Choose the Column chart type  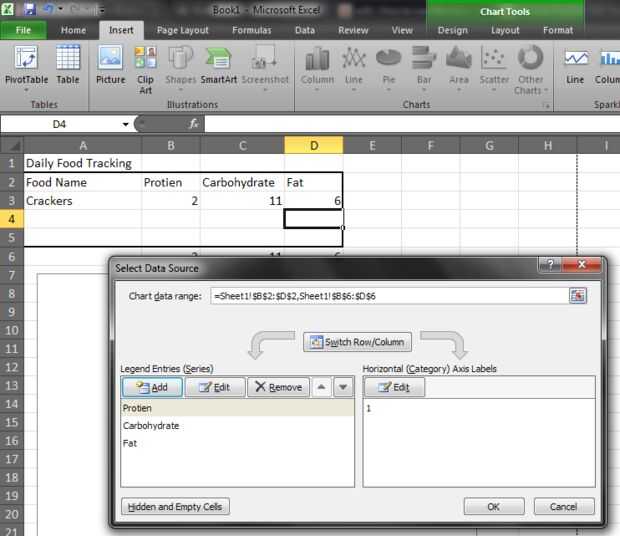[x=317, y=68]
